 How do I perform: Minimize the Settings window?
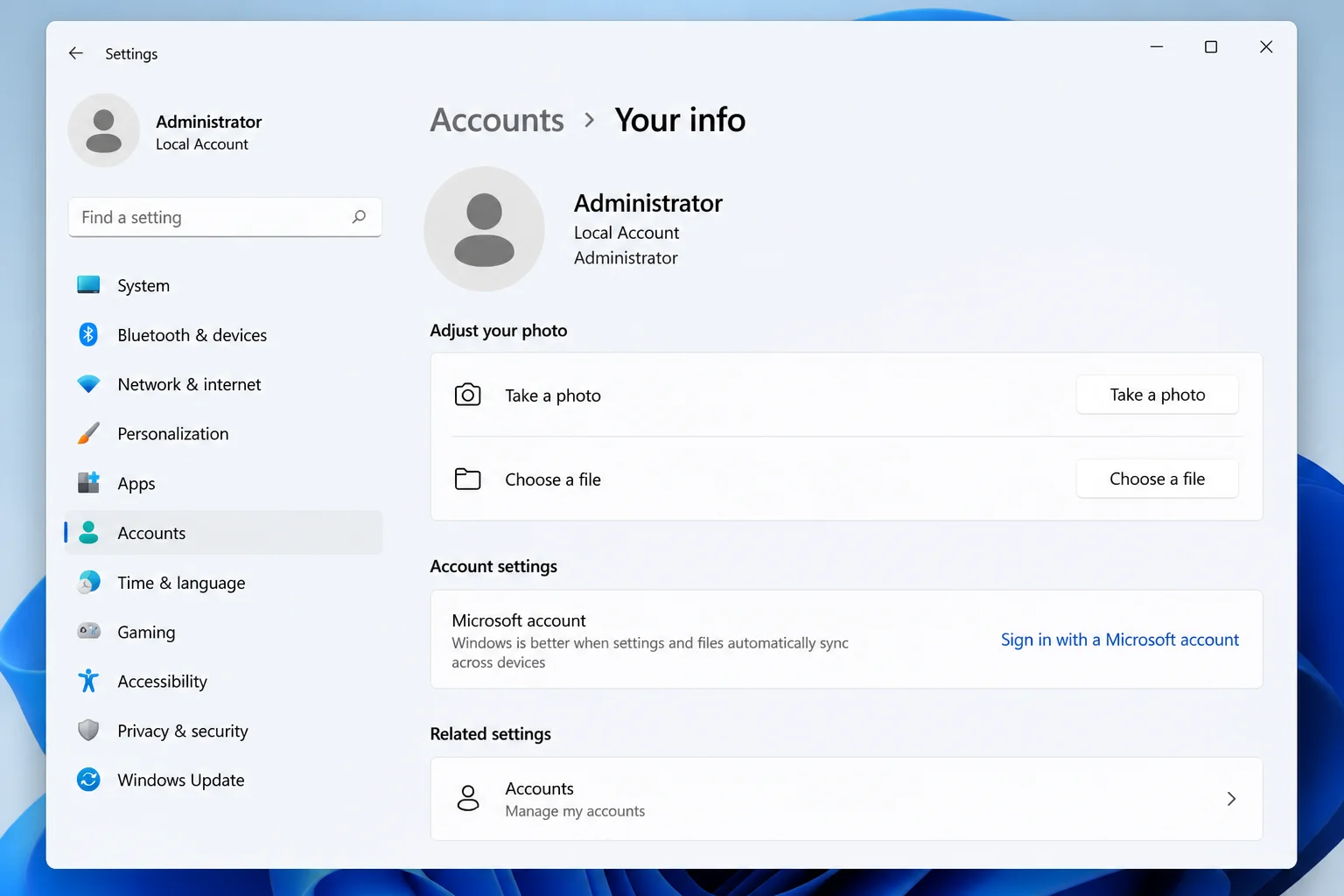pyautogui.click(x=1157, y=46)
